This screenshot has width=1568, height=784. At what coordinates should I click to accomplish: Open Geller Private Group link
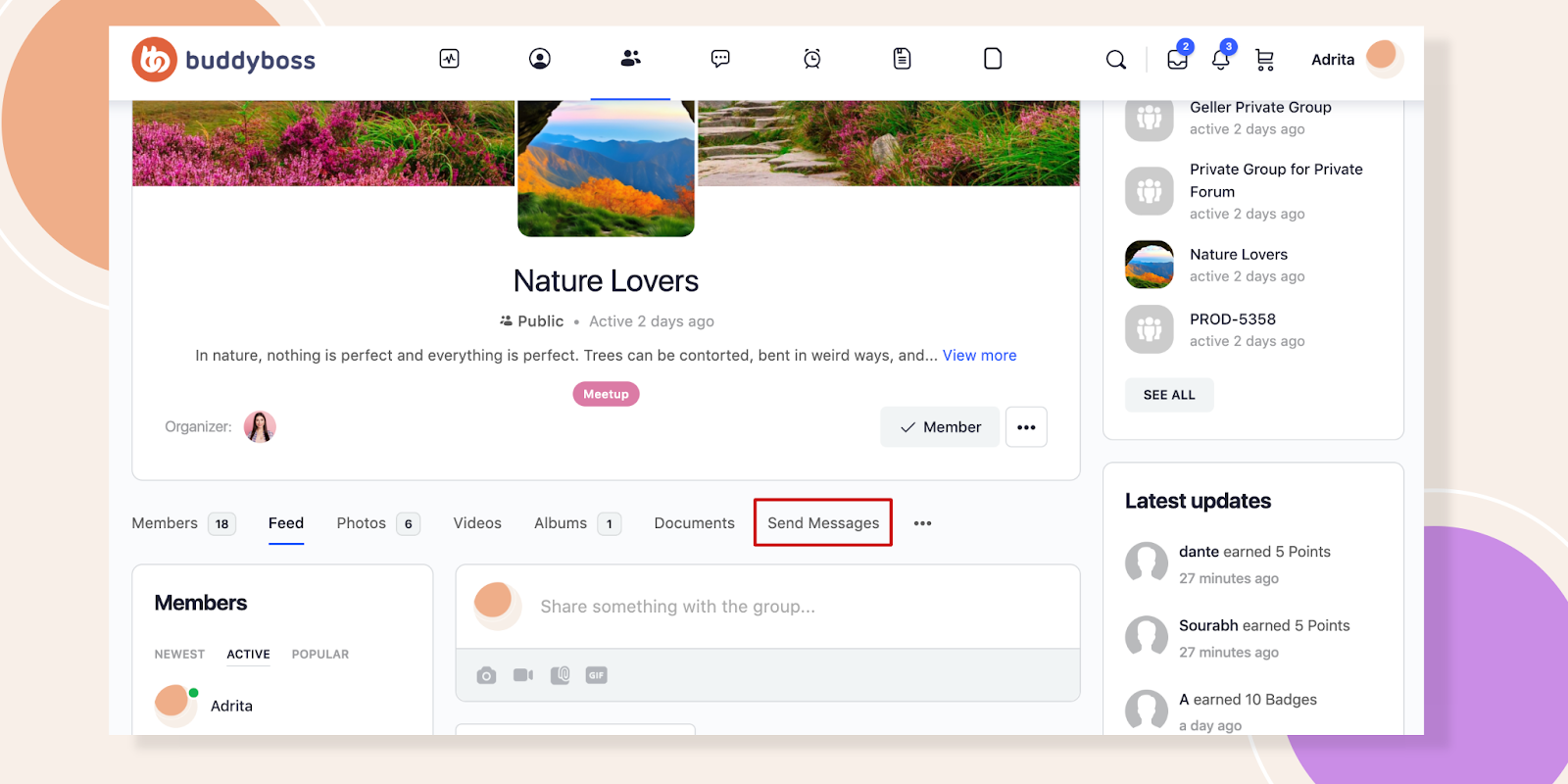tap(1260, 107)
